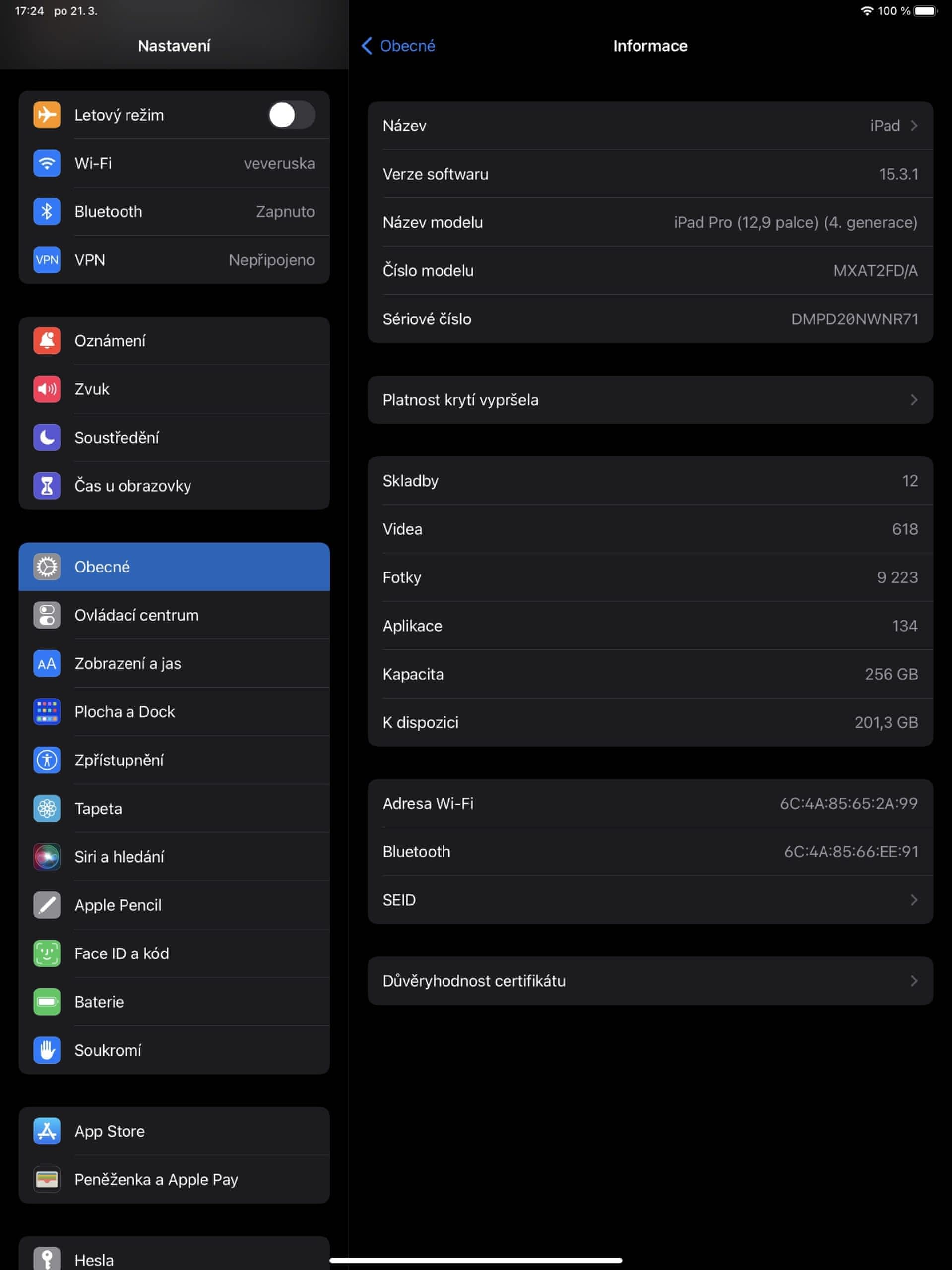Tap the battery indicator in status bar
The width and height of the screenshot is (952, 1270).
[x=925, y=11]
